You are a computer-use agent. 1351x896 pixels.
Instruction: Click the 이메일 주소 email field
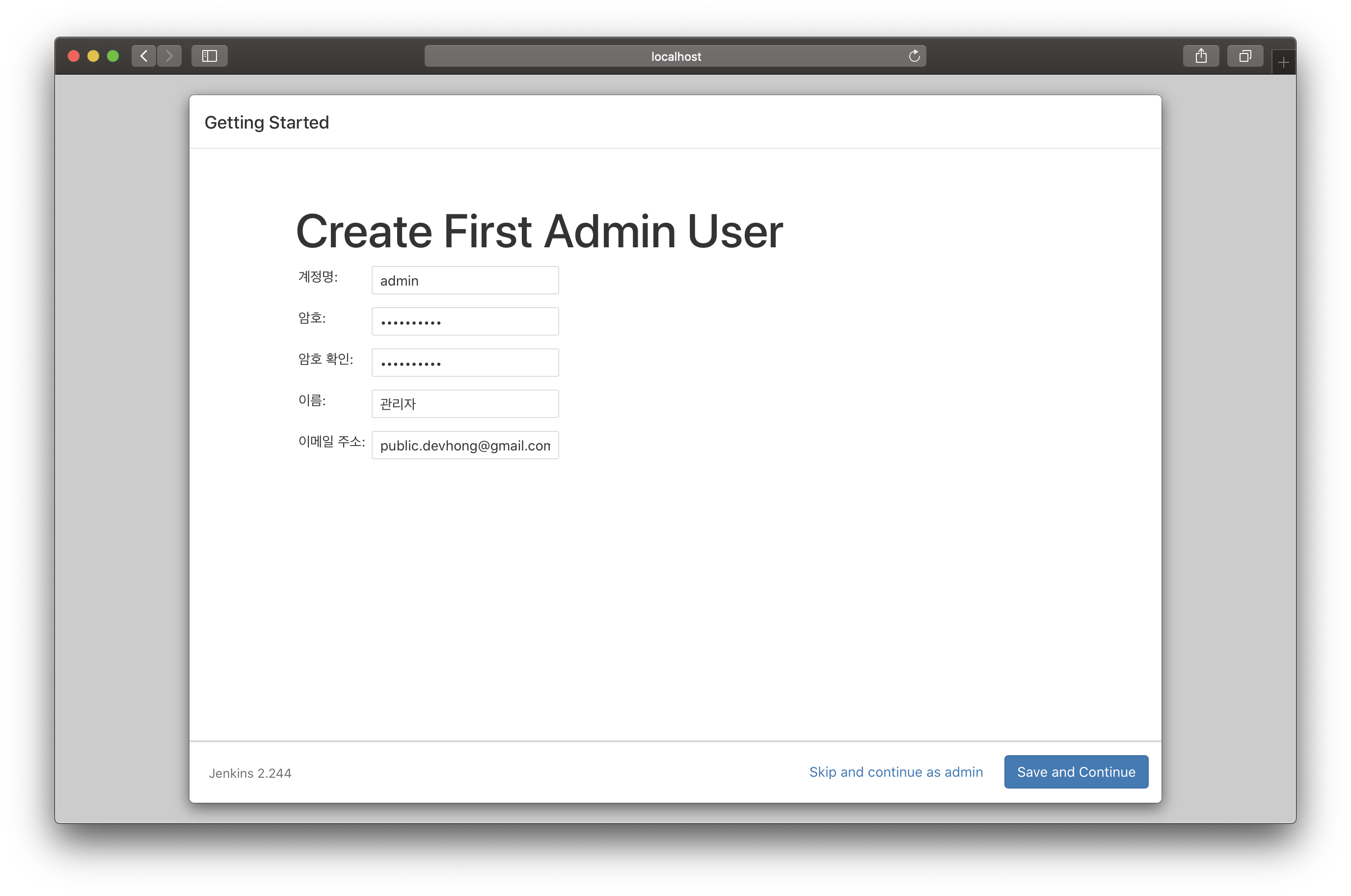click(465, 445)
